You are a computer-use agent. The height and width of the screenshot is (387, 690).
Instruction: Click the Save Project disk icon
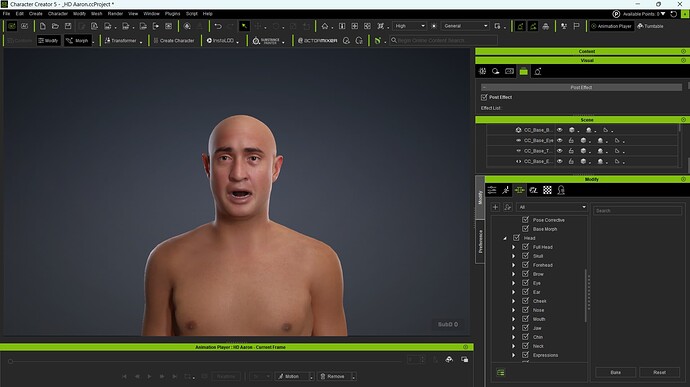point(68,26)
